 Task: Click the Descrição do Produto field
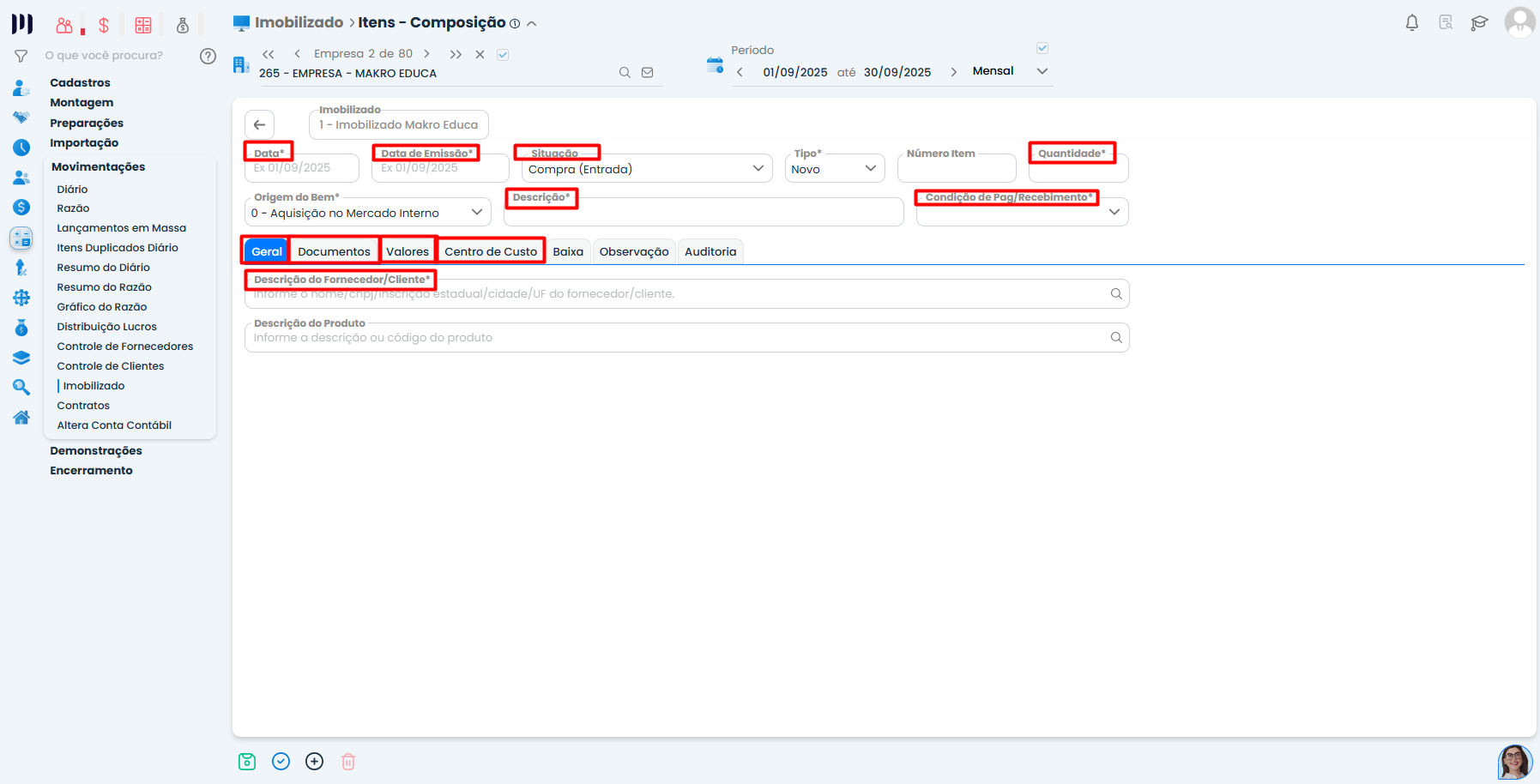678,338
